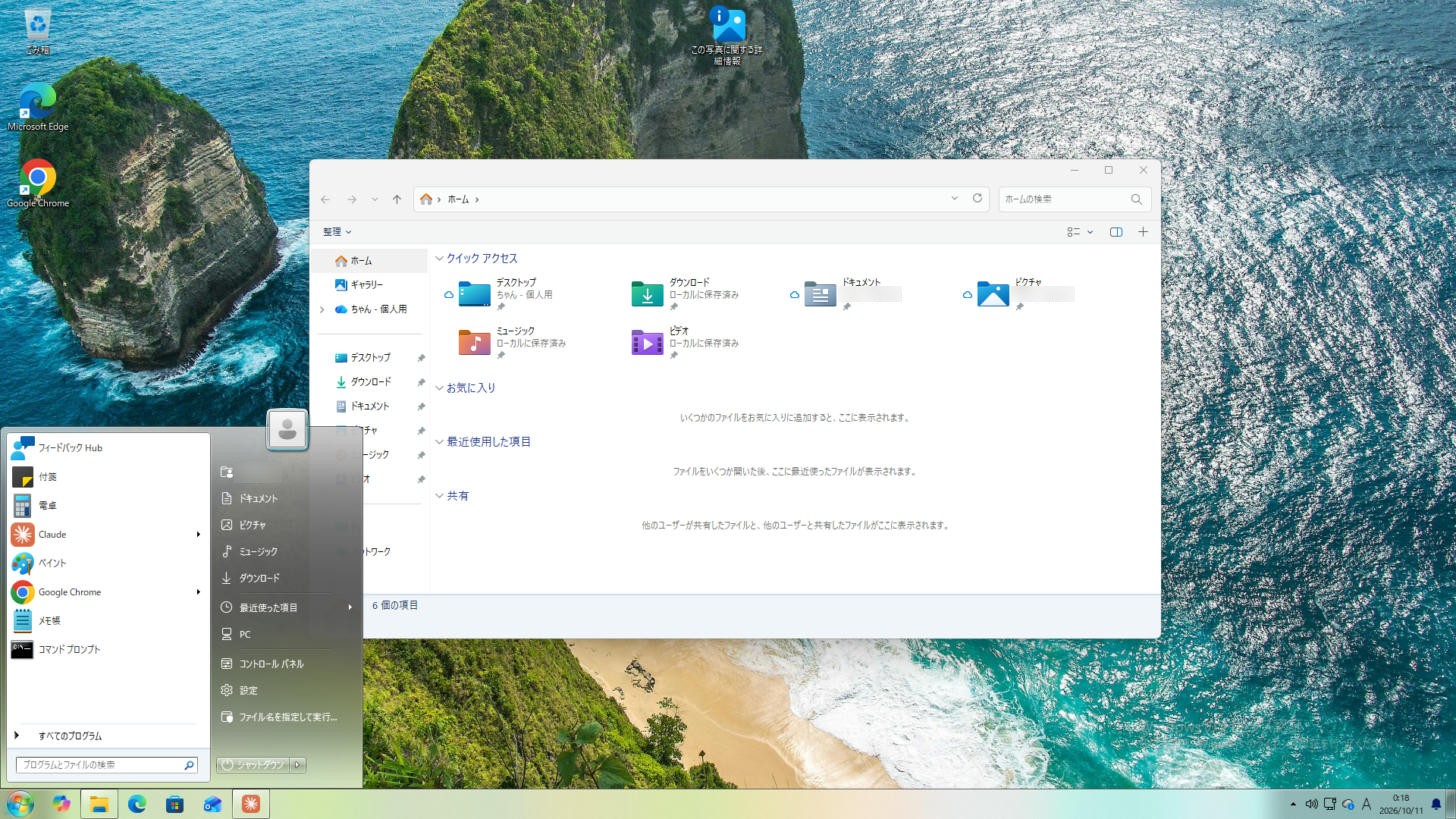Launch 付箋 sticky notes from Start menu
1456x819 pixels.
coord(107,477)
